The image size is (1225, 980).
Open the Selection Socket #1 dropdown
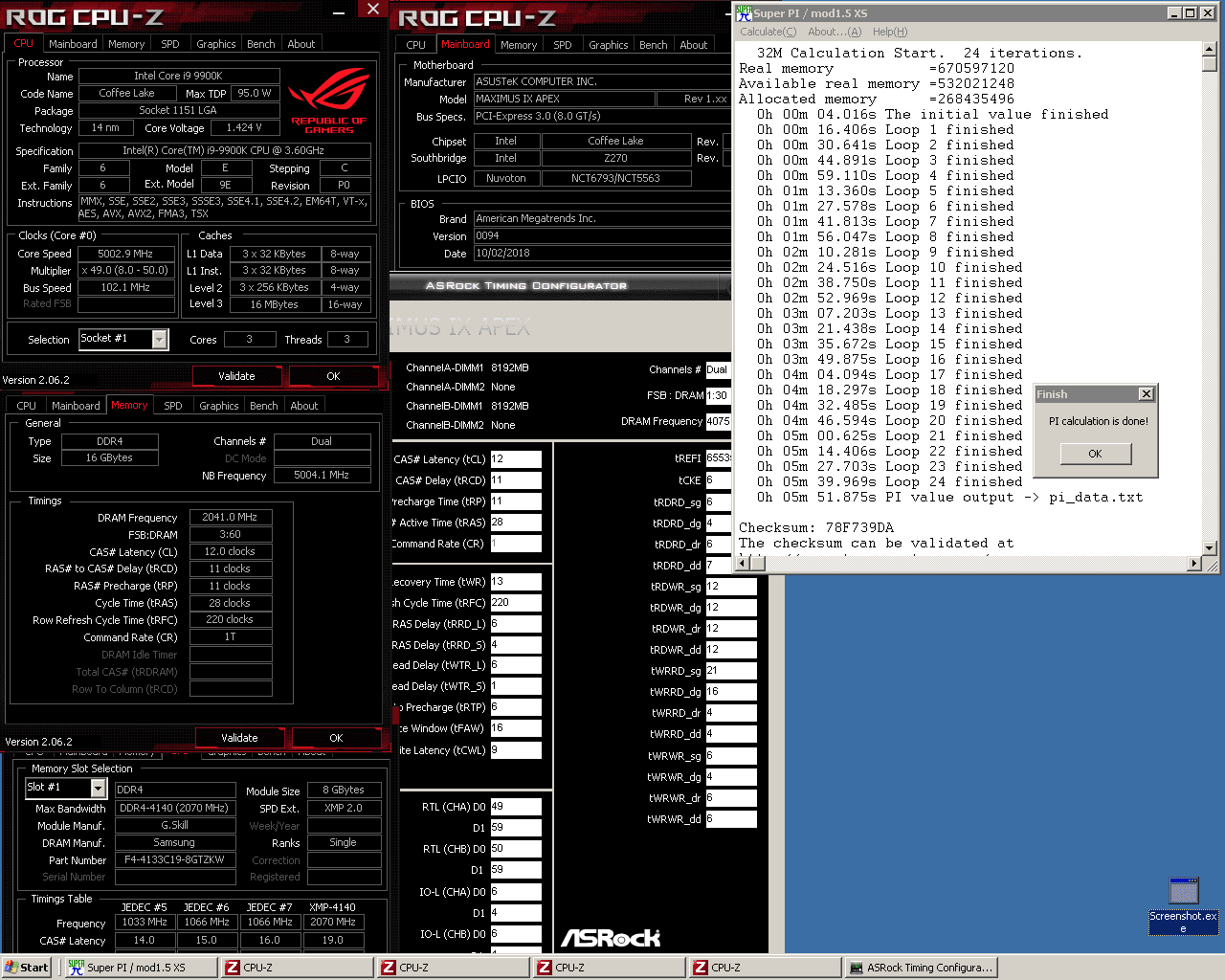coord(160,339)
